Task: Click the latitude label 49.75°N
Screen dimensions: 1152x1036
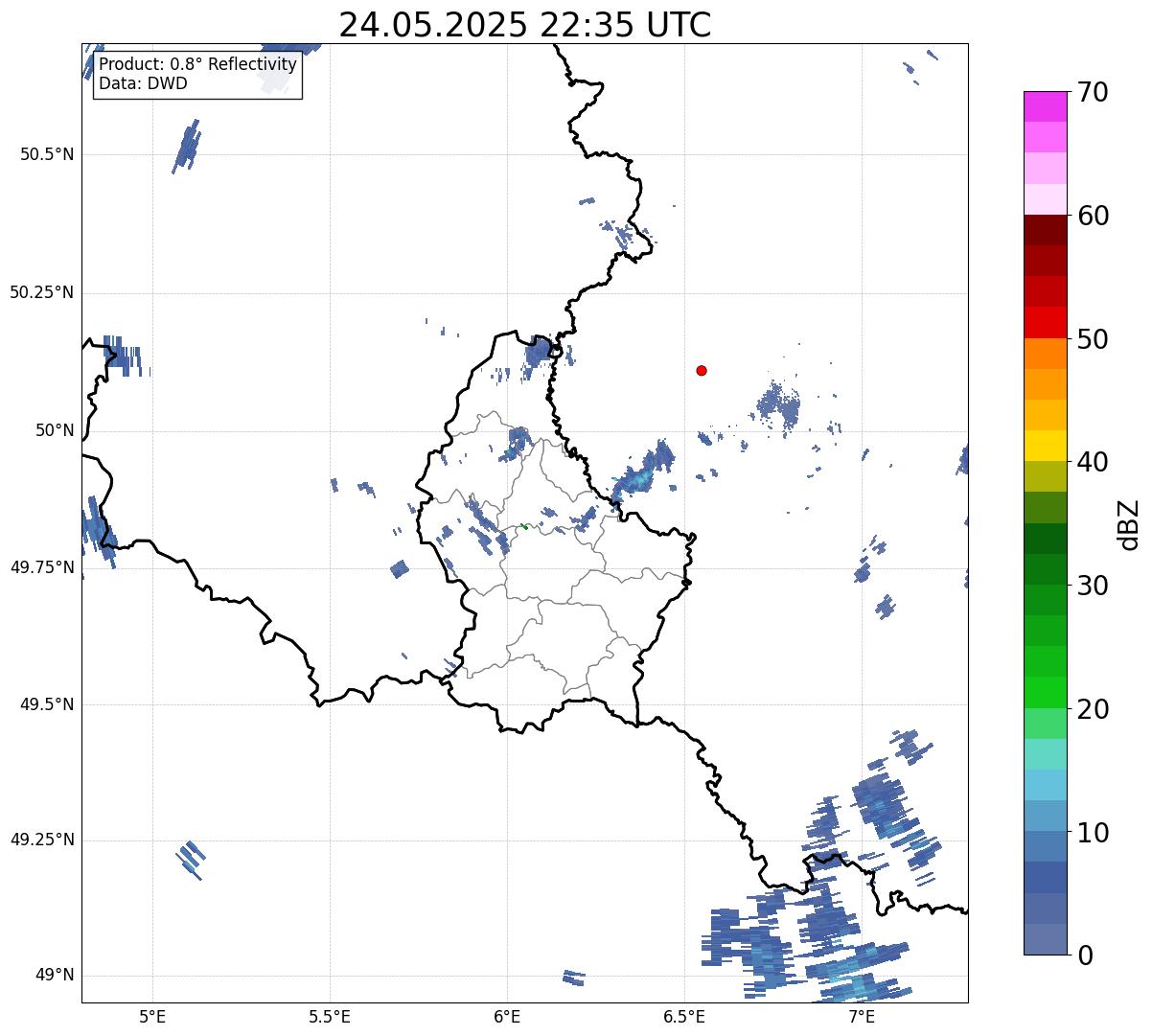Action: click(x=42, y=567)
